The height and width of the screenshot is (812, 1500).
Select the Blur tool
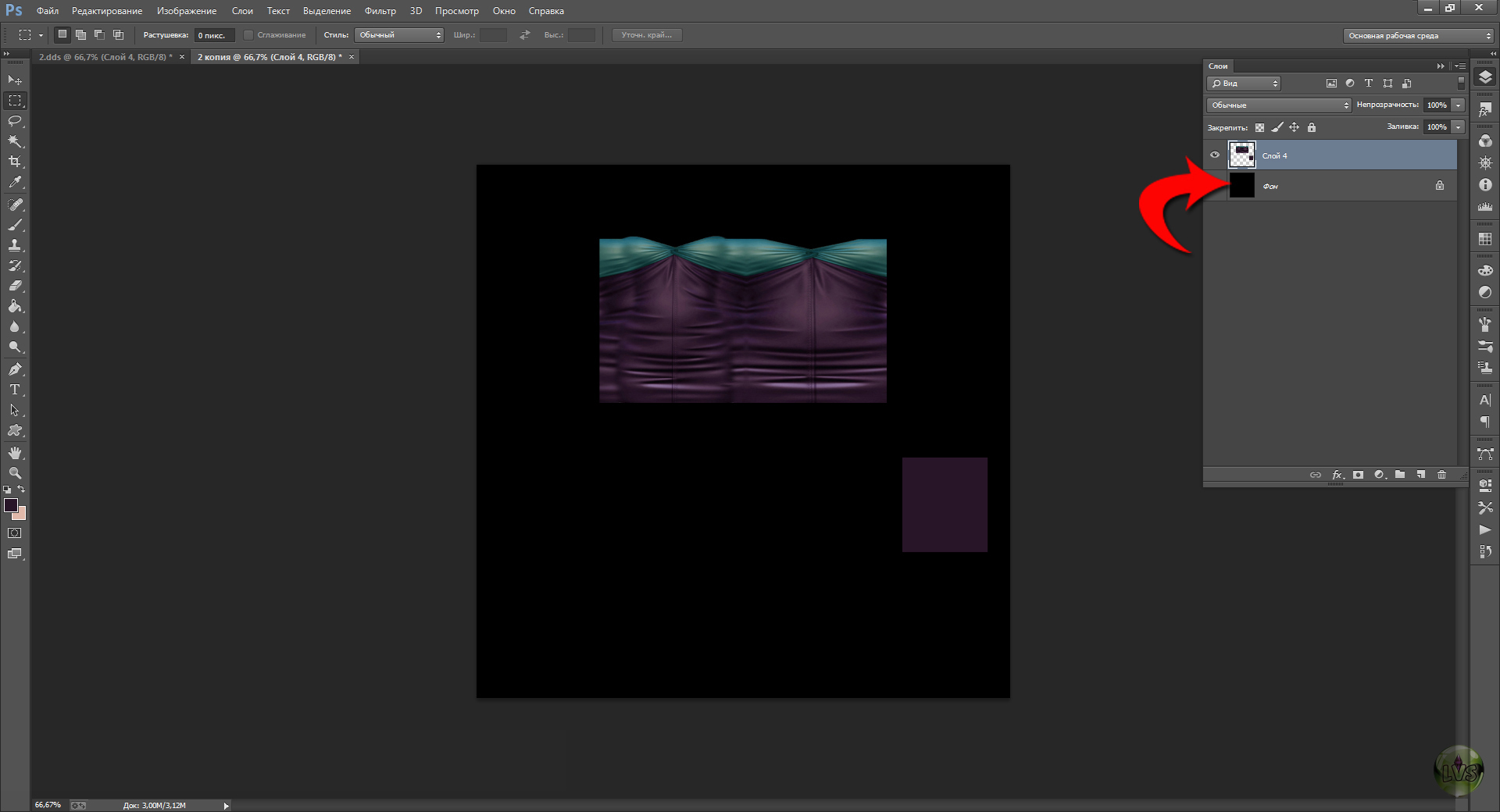(x=15, y=326)
